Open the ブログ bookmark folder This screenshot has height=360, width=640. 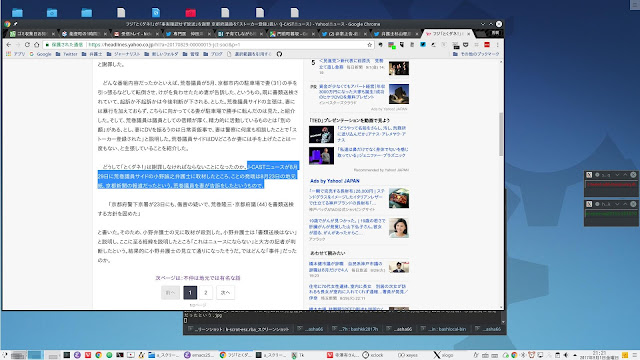[213, 54]
